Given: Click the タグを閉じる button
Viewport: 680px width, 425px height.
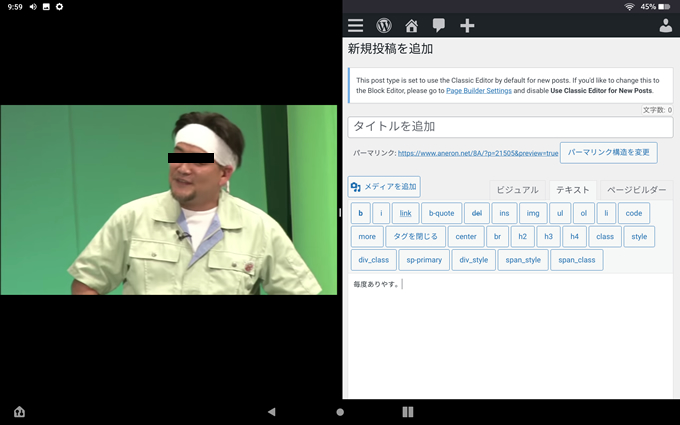Looking at the screenshot, I should coord(415,236).
